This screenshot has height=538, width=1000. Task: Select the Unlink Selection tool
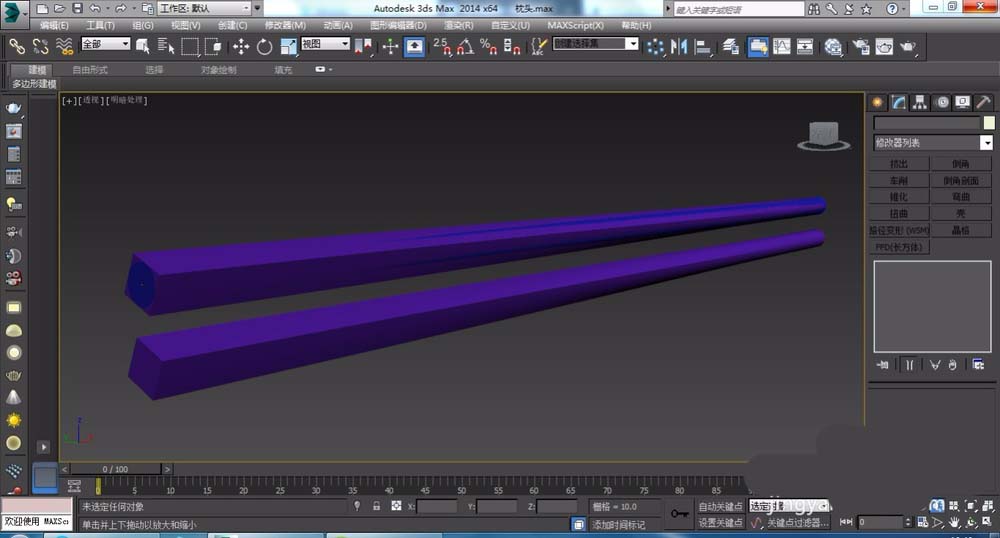[40, 46]
